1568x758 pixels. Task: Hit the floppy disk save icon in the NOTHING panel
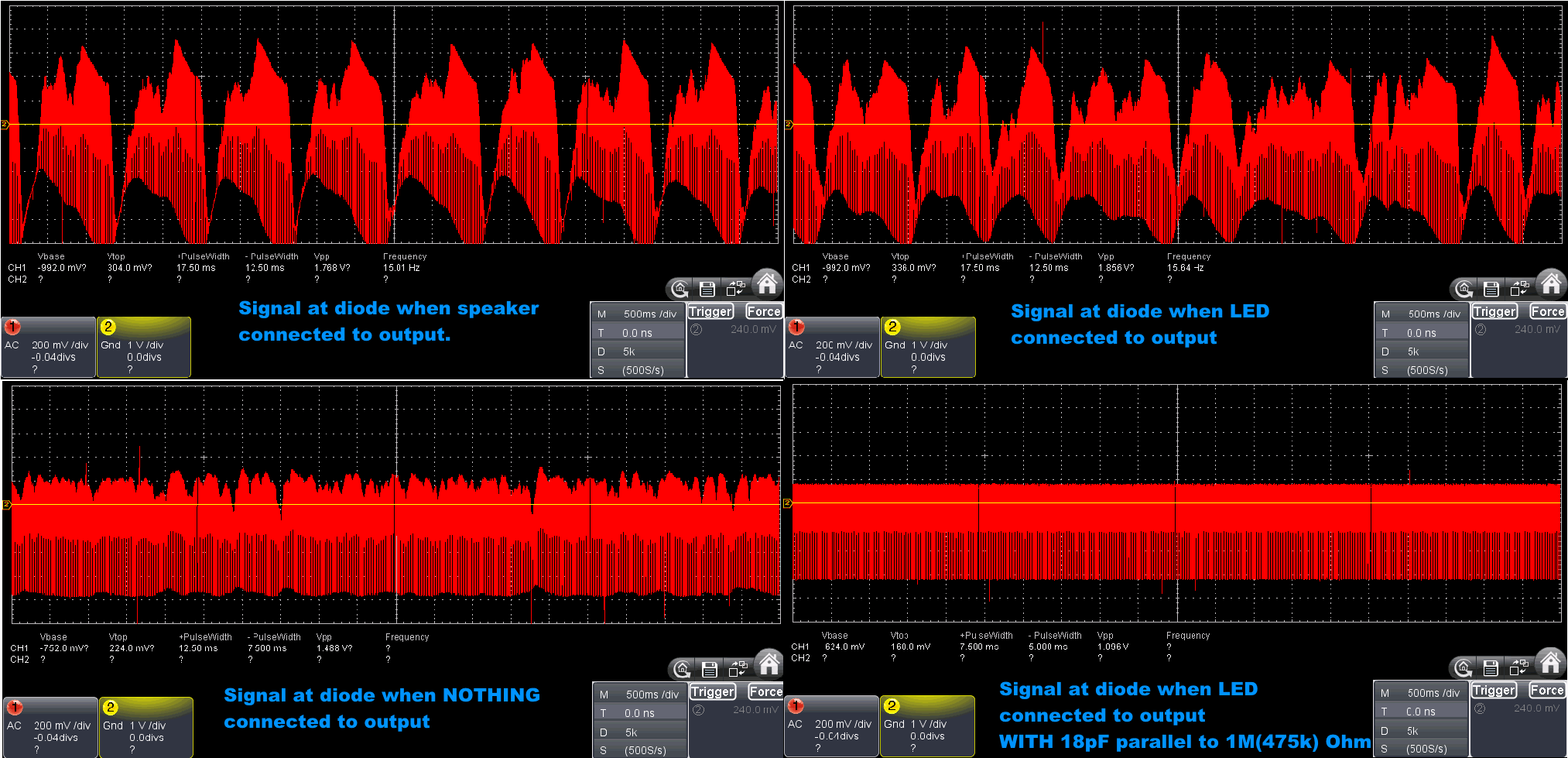pos(709,669)
